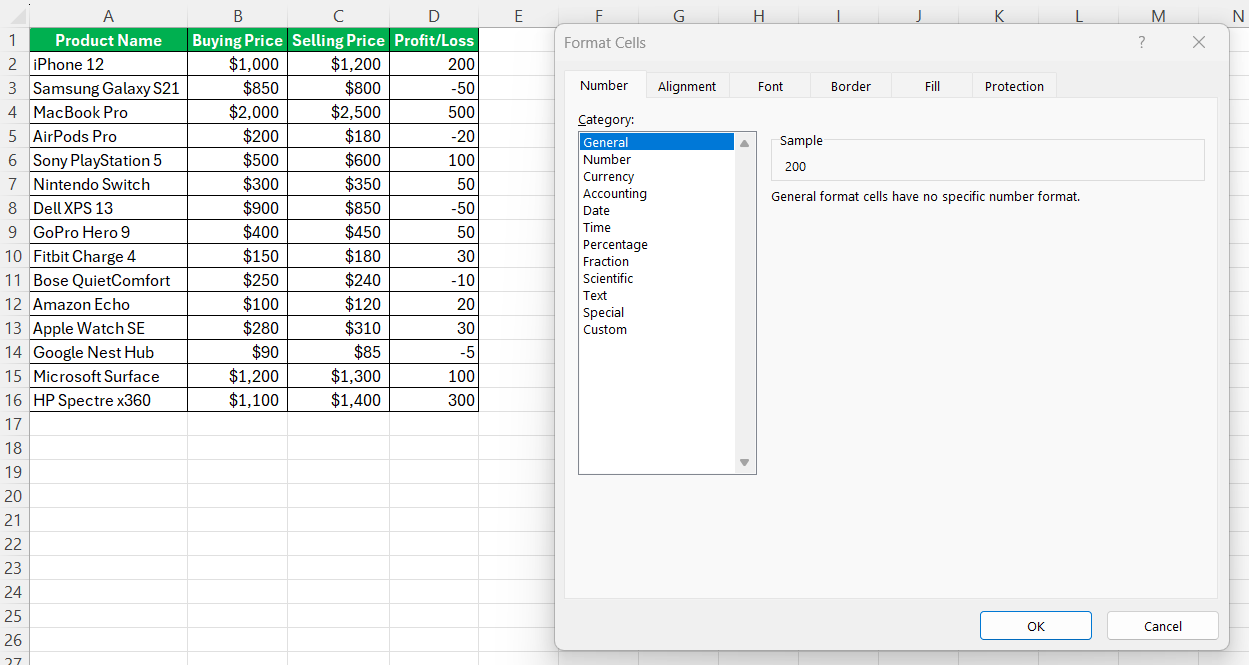
Task: Select the Buying Price header cell
Action: [x=237, y=40]
